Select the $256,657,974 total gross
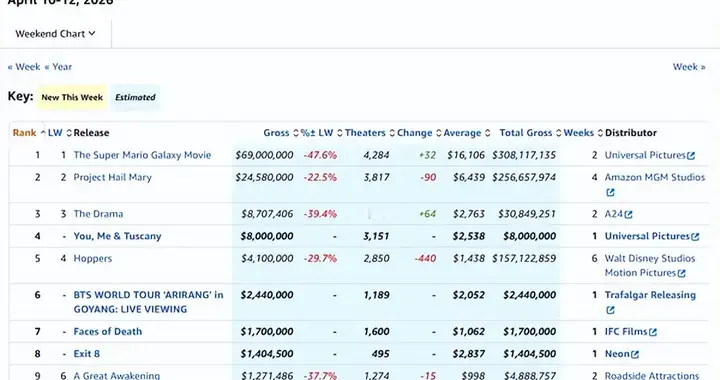Screen dimensions: 720x380 tap(524, 178)
